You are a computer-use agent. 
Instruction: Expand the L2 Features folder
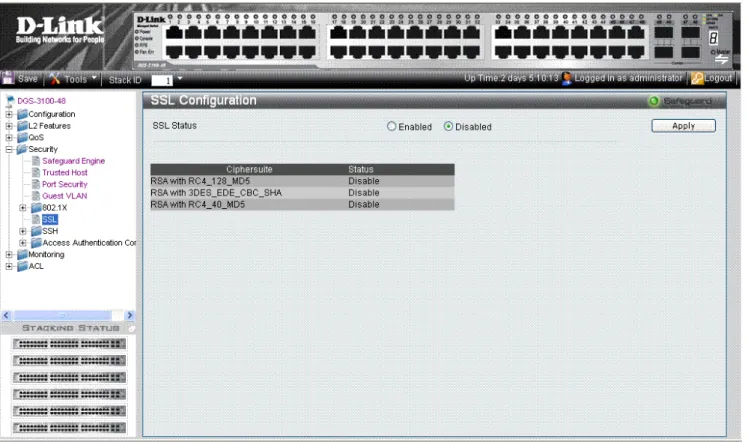click(9, 126)
